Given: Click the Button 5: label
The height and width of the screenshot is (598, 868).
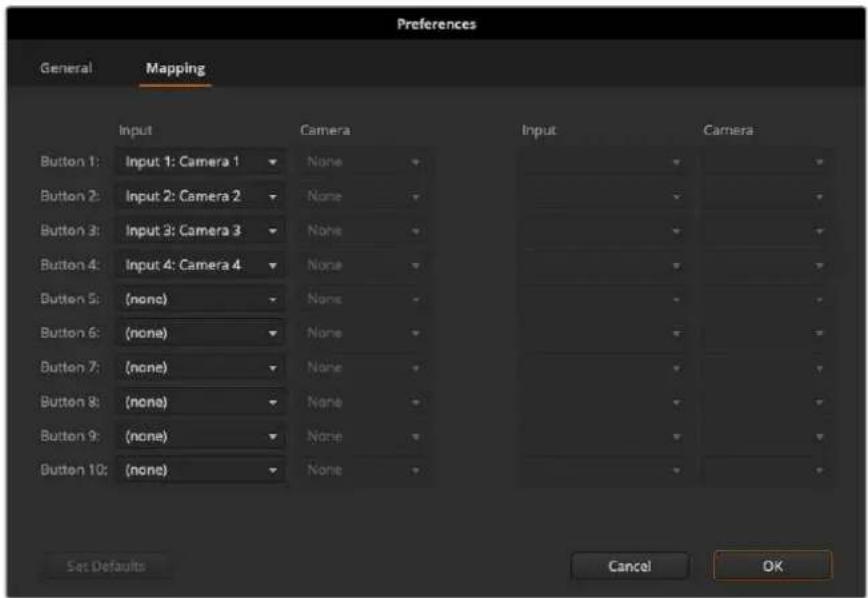Looking at the screenshot, I should pos(70,299).
